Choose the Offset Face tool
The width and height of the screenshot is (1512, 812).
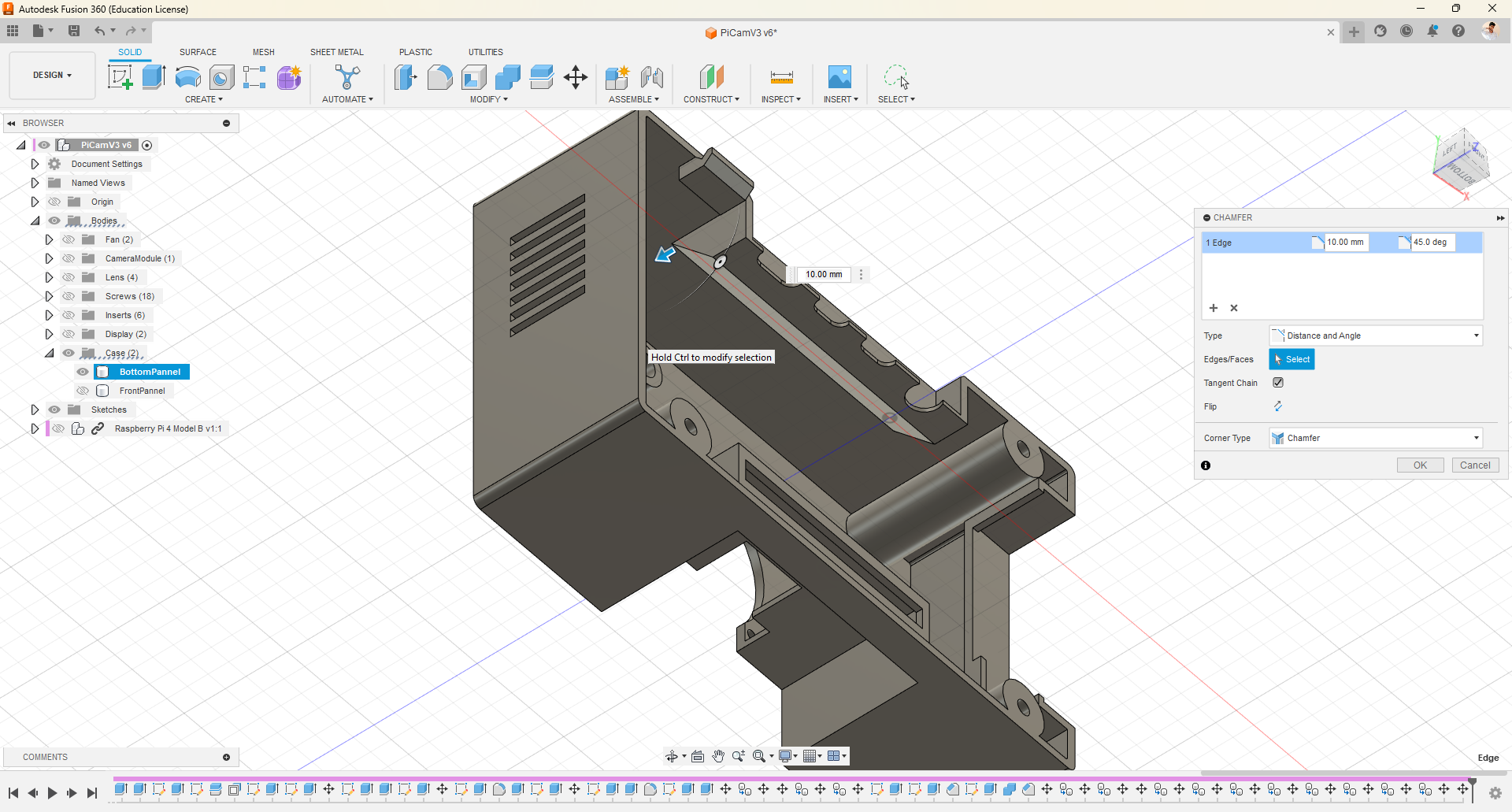click(541, 77)
